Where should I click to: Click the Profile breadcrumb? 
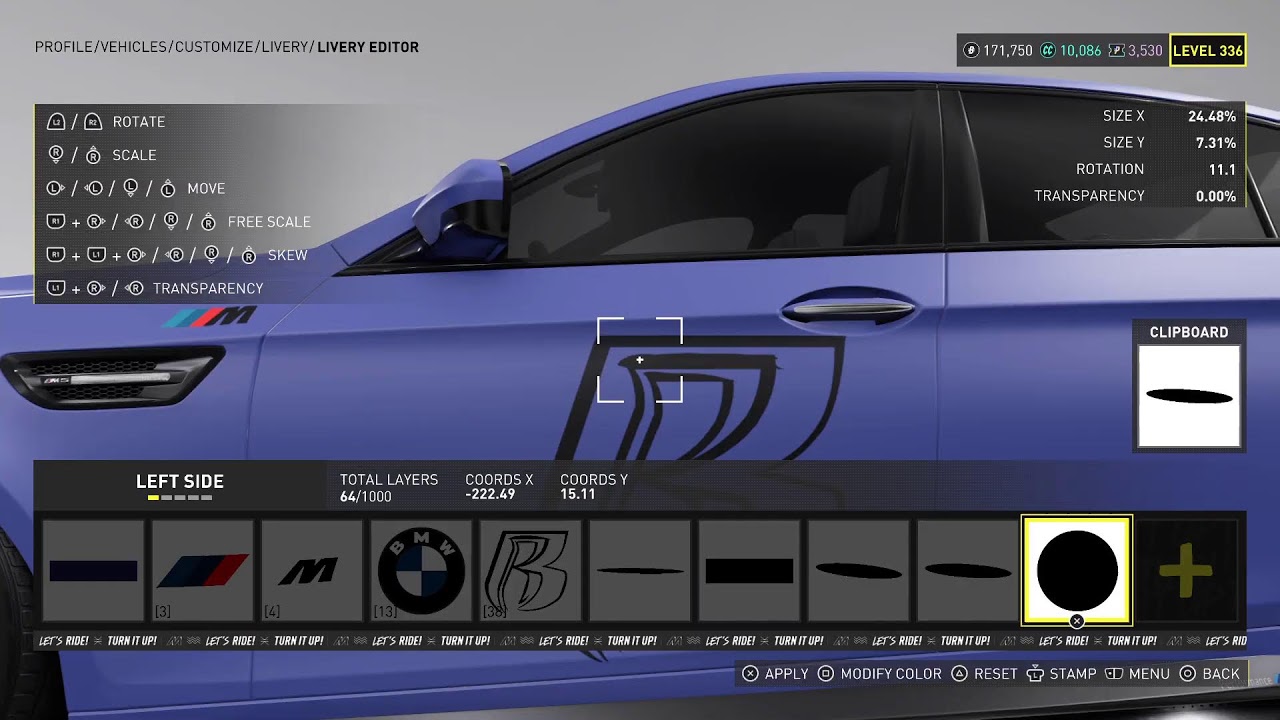(x=64, y=47)
